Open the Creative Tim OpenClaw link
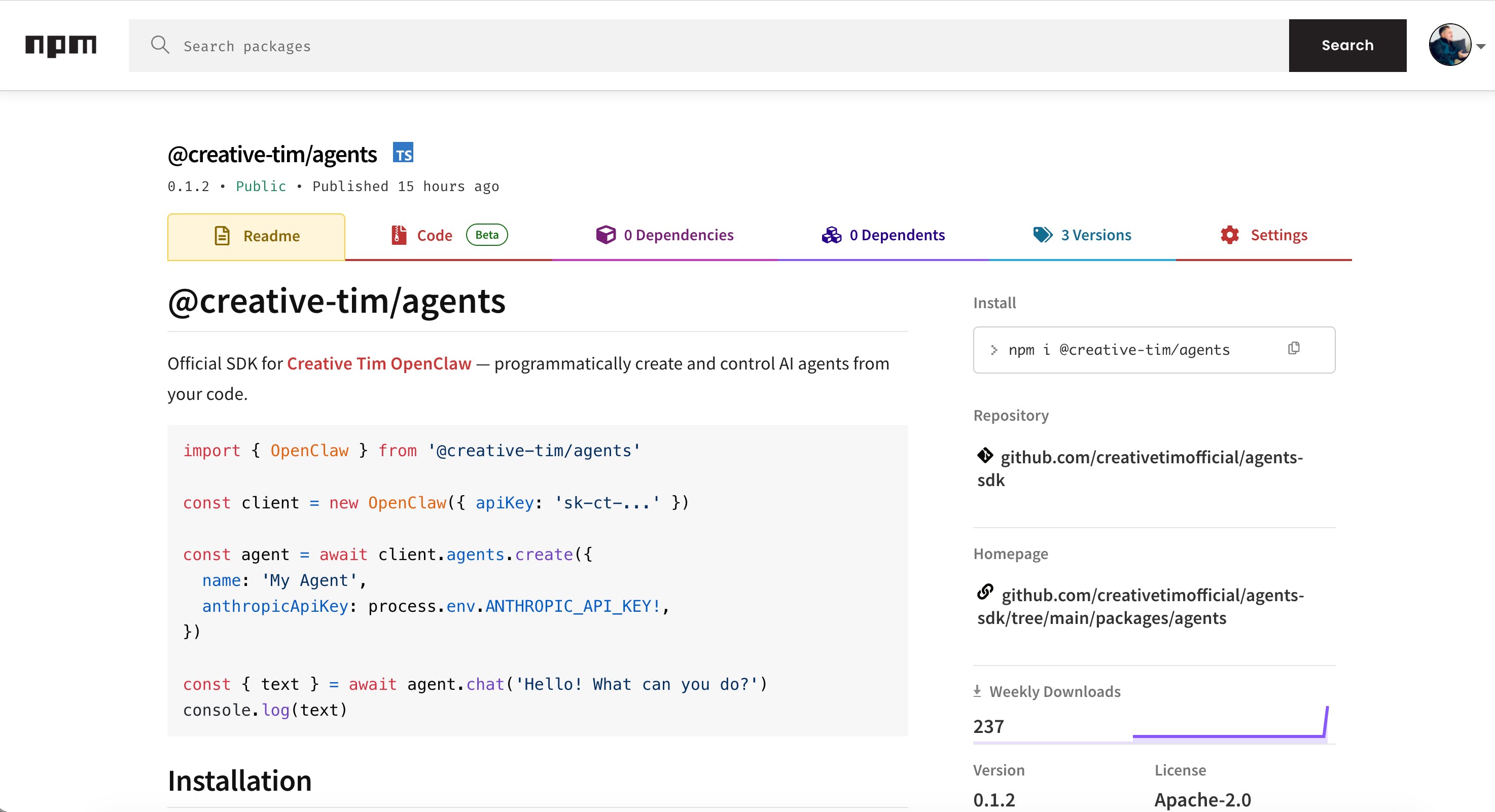The image size is (1495, 812). click(x=378, y=363)
